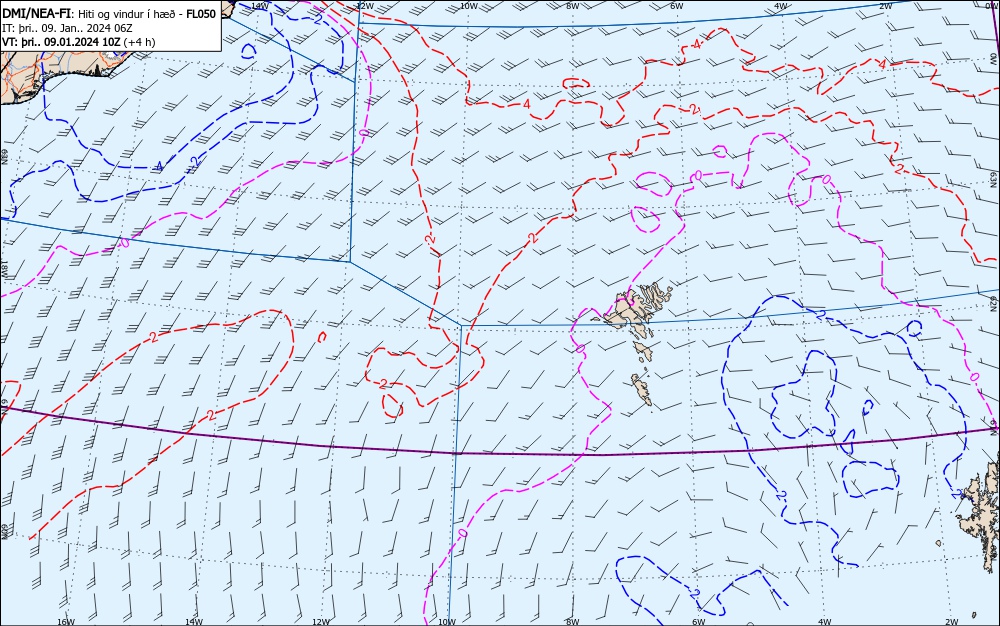1000x626 pixels.
Task: Click the 10W longitude label on the top edge
Action: [x=469, y=6]
